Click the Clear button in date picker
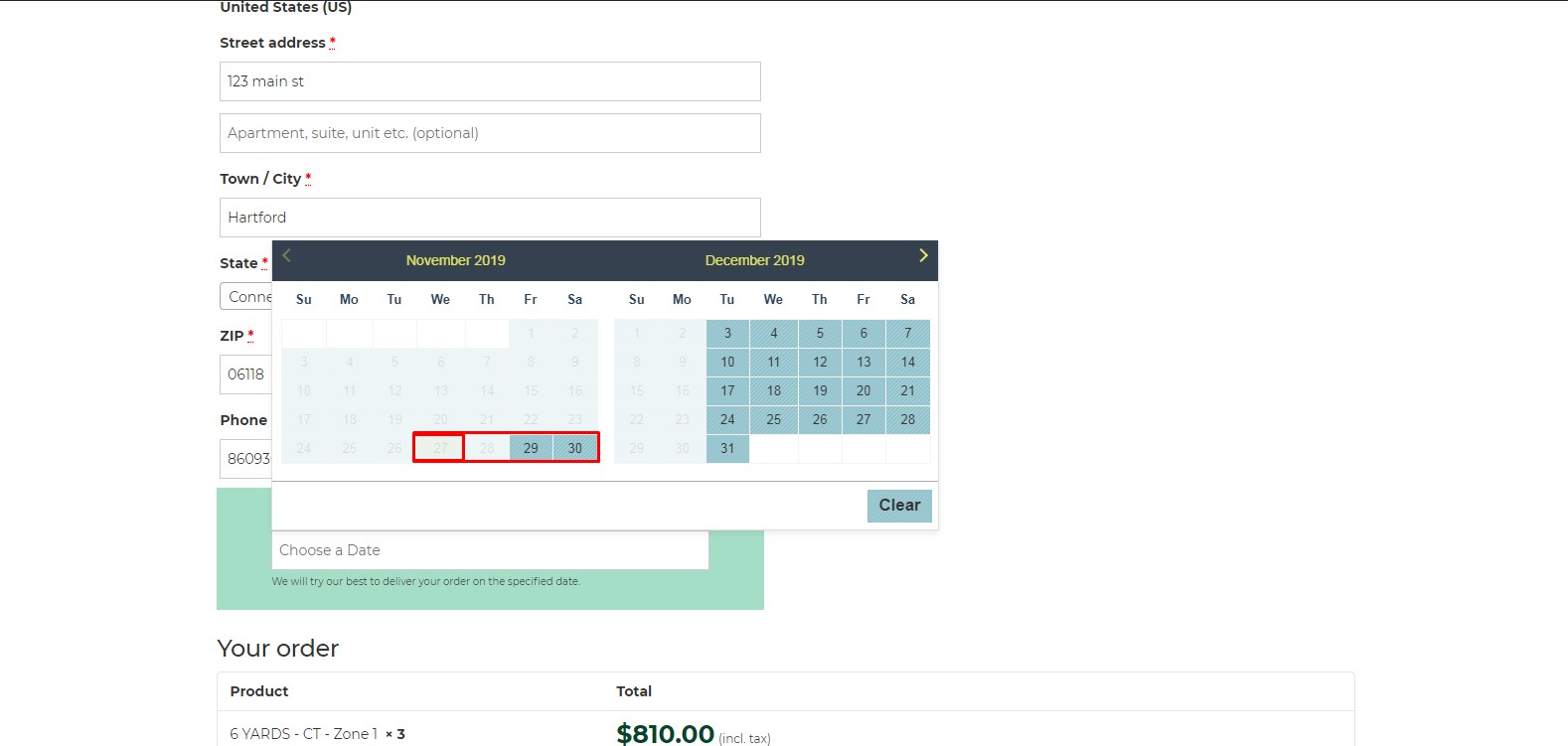The height and width of the screenshot is (746, 1568). (x=899, y=506)
